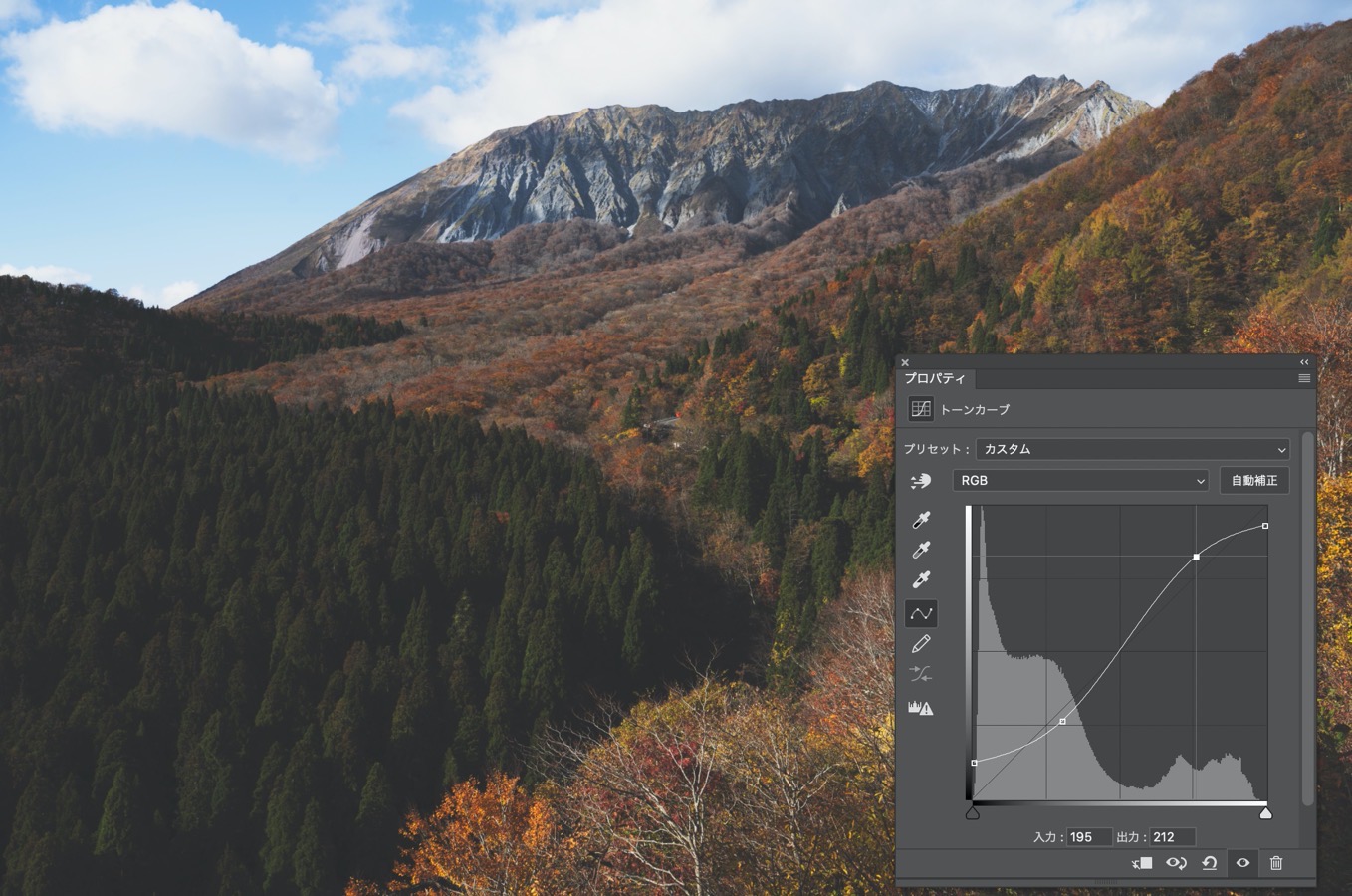Pick the black point eyedropper
Viewport: 1352px width, 896px height.
tap(921, 520)
